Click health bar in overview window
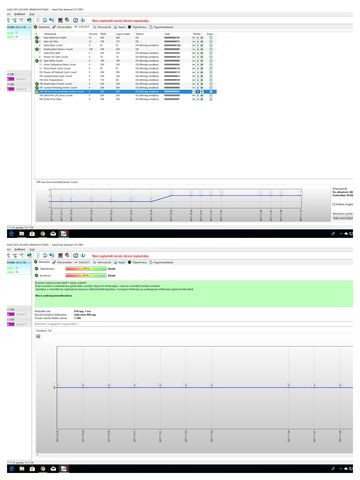Screen dimensions: 360x480 (x=86, y=276)
